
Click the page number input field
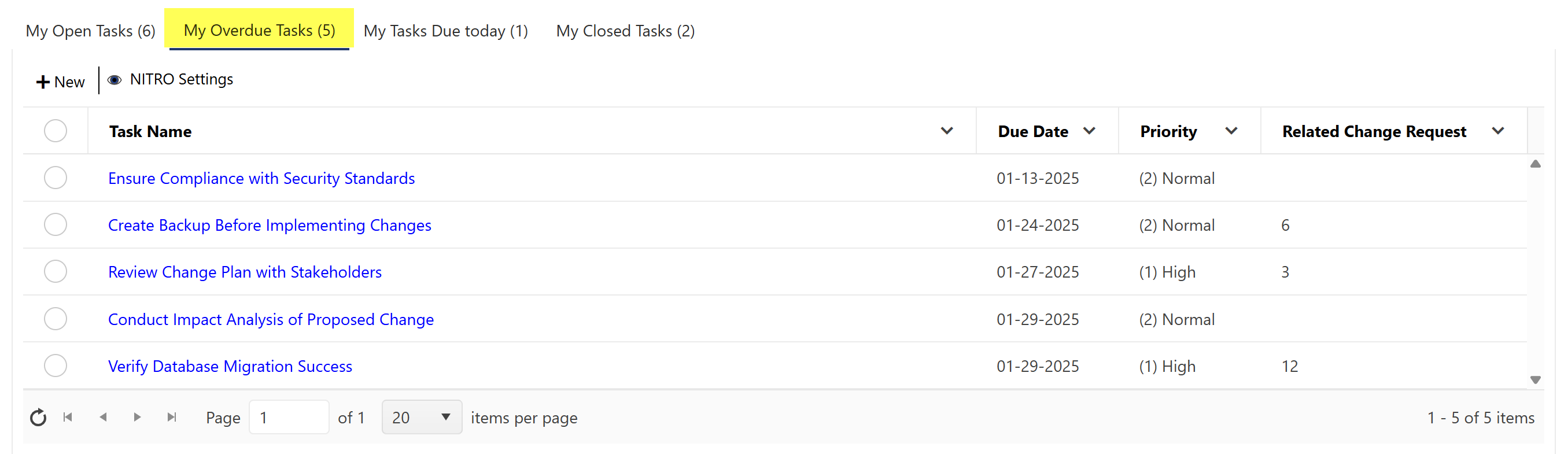[289, 418]
